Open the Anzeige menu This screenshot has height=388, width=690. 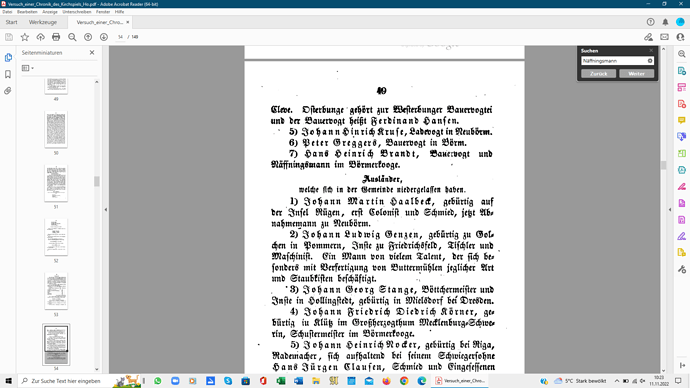pos(50,12)
